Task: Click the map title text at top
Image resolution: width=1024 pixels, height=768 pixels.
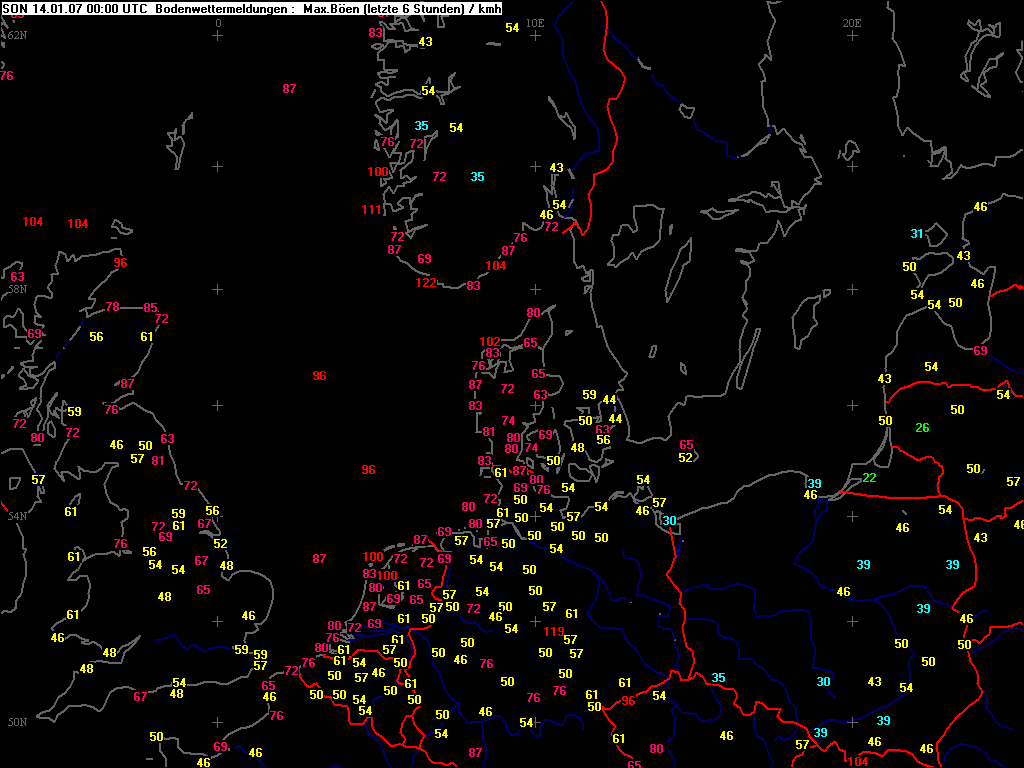Action: [250, 7]
